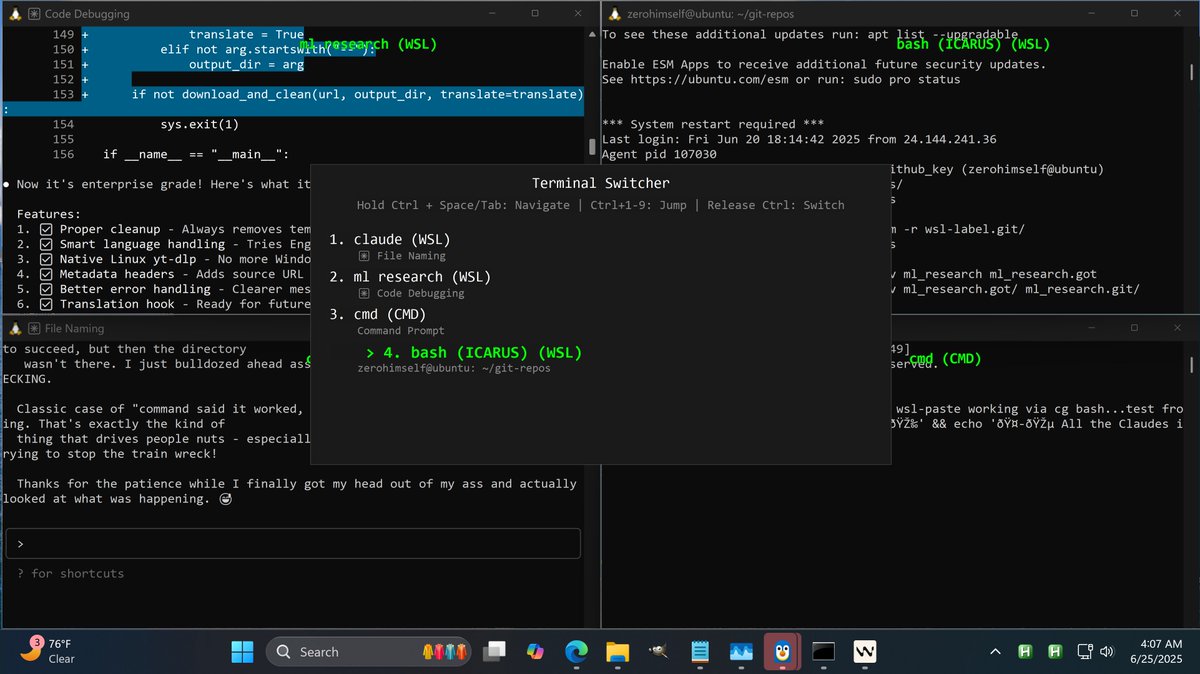Focus the prompt input in File Naming

click(293, 544)
